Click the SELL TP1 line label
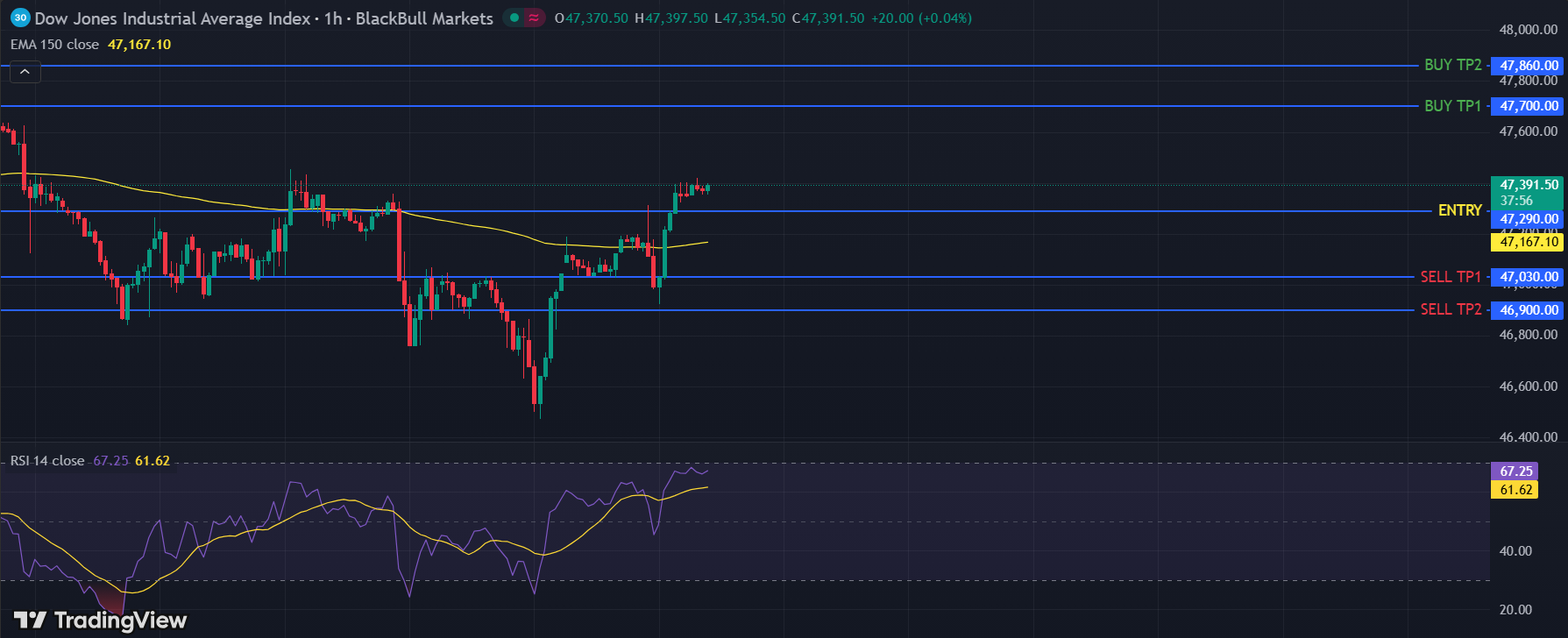The image size is (1568, 638). coord(1450,277)
